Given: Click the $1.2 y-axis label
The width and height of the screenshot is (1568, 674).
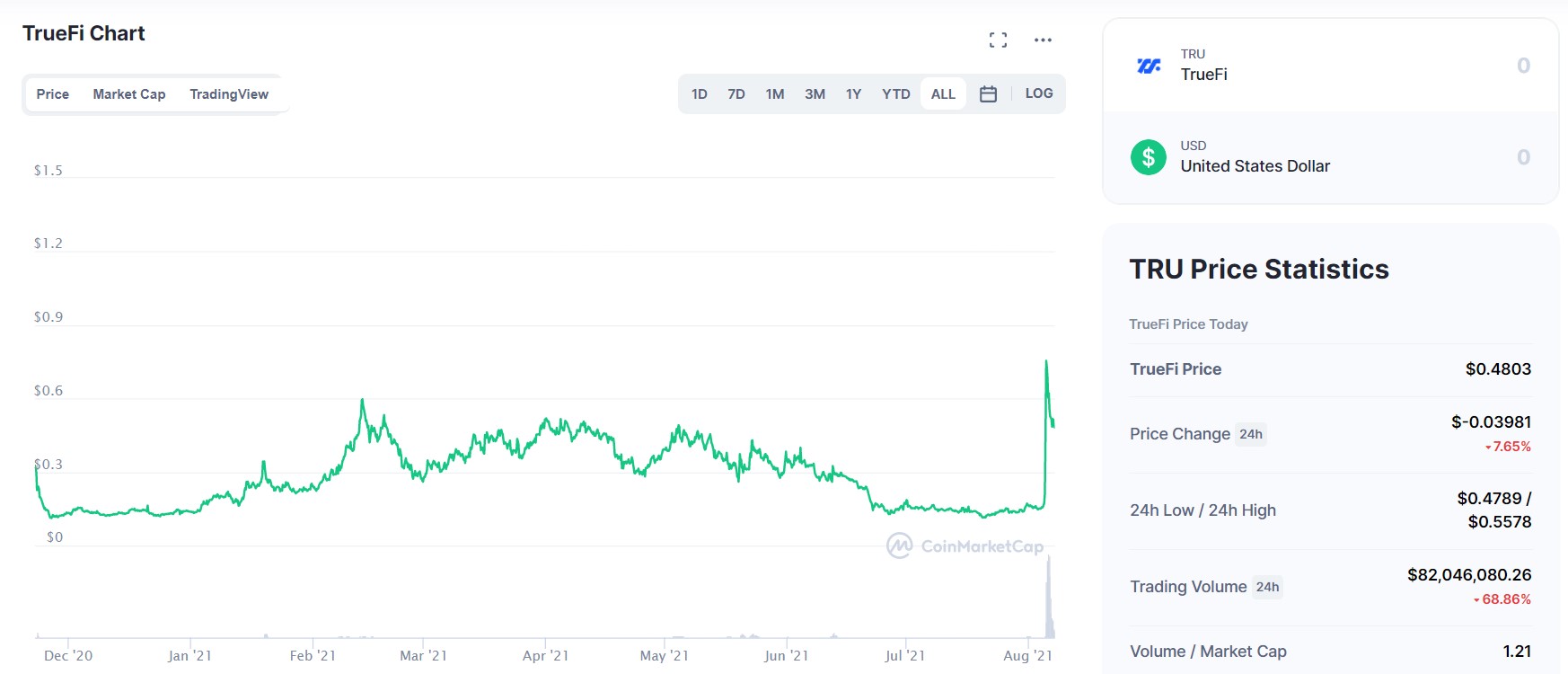Looking at the screenshot, I should tap(48, 243).
